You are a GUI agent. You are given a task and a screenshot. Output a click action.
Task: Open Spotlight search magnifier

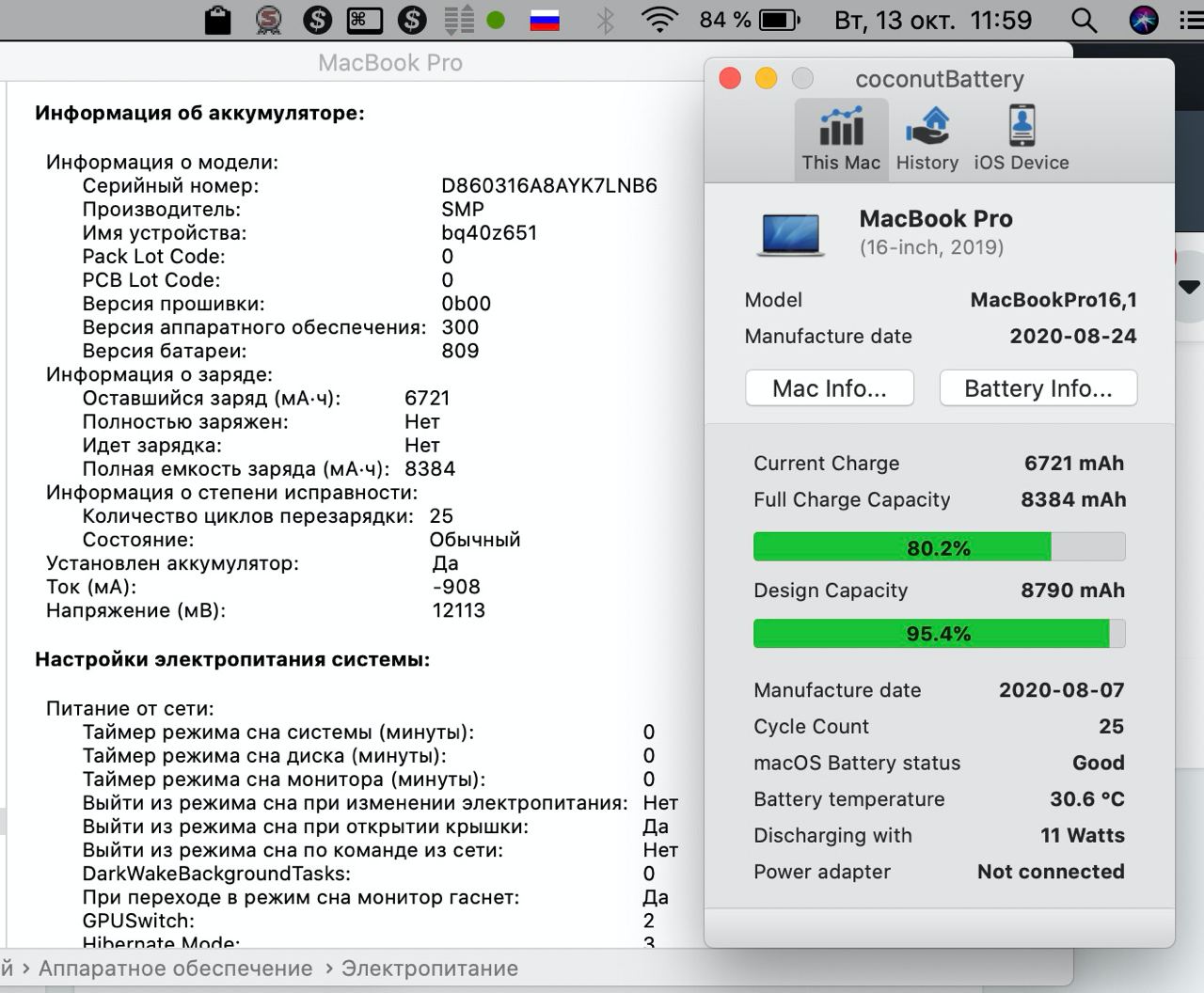(x=1085, y=20)
